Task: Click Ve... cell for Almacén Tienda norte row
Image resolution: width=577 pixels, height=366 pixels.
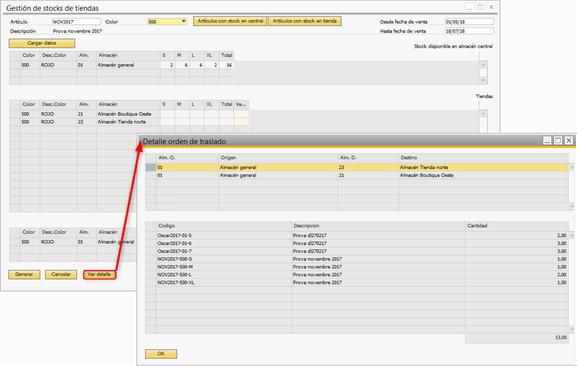Action: 241,122
